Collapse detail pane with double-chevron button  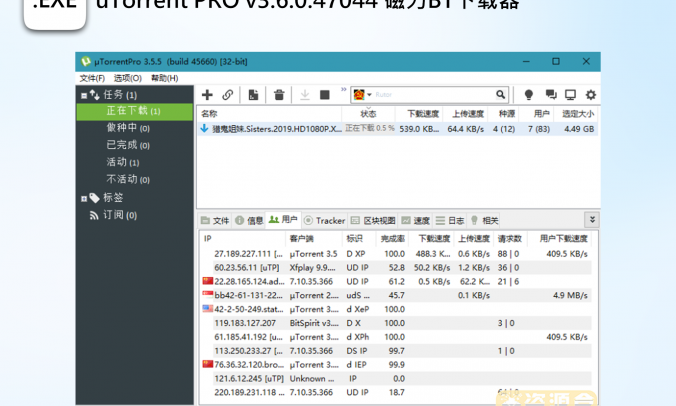[x=592, y=220]
